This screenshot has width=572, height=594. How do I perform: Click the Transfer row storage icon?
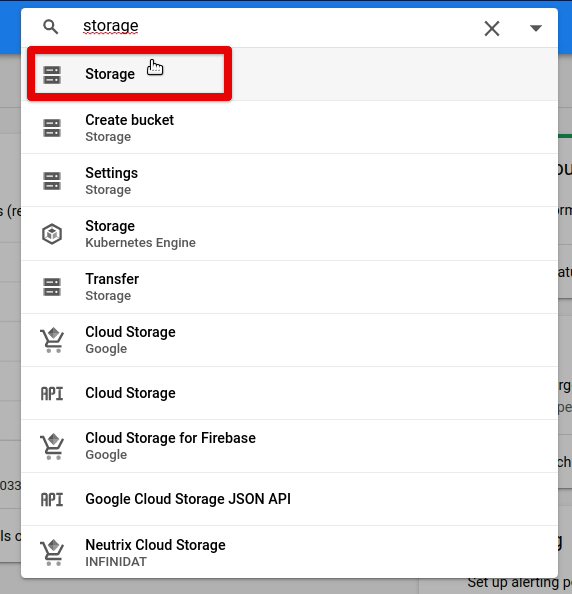click(52, 287)
